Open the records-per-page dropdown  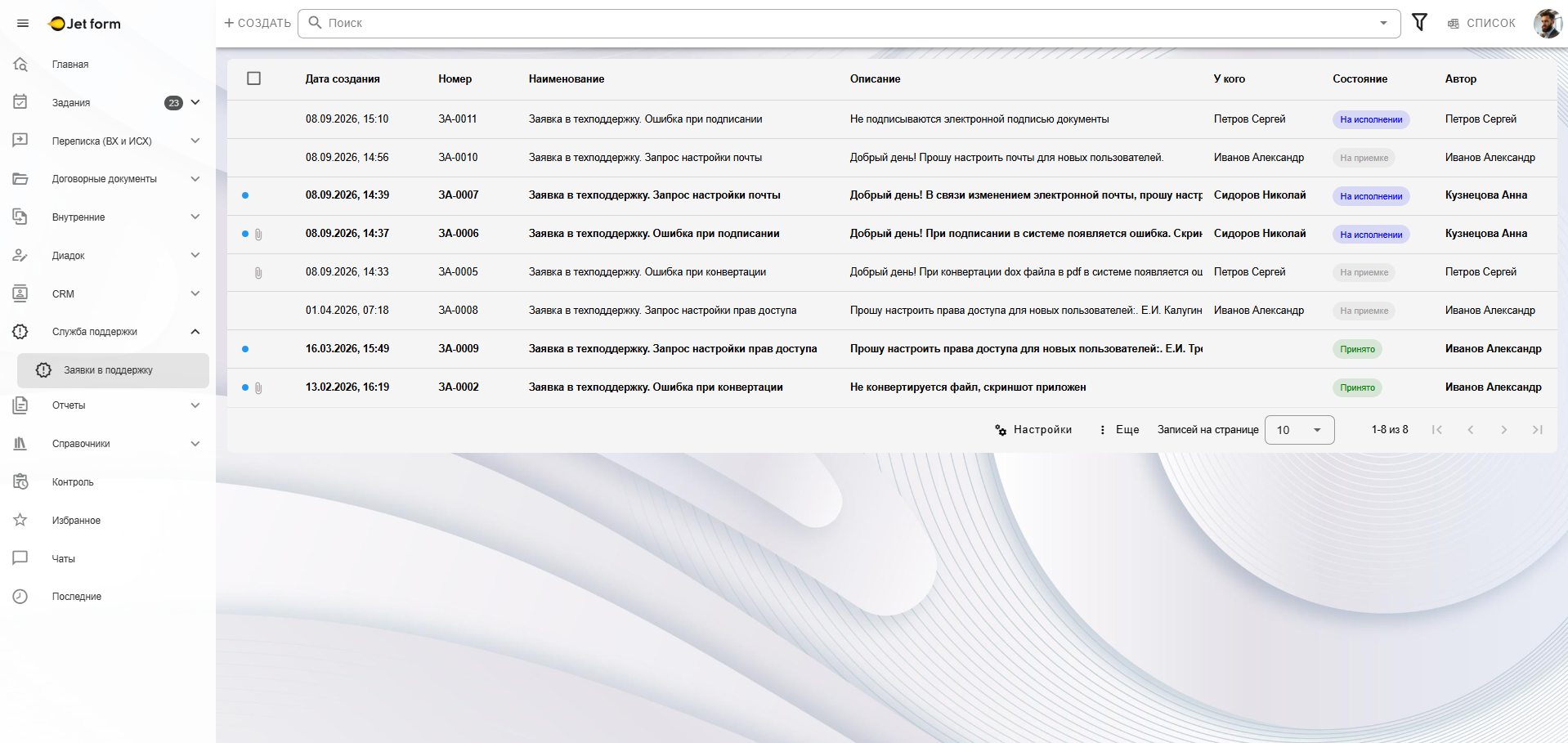tap(1299, 430)
